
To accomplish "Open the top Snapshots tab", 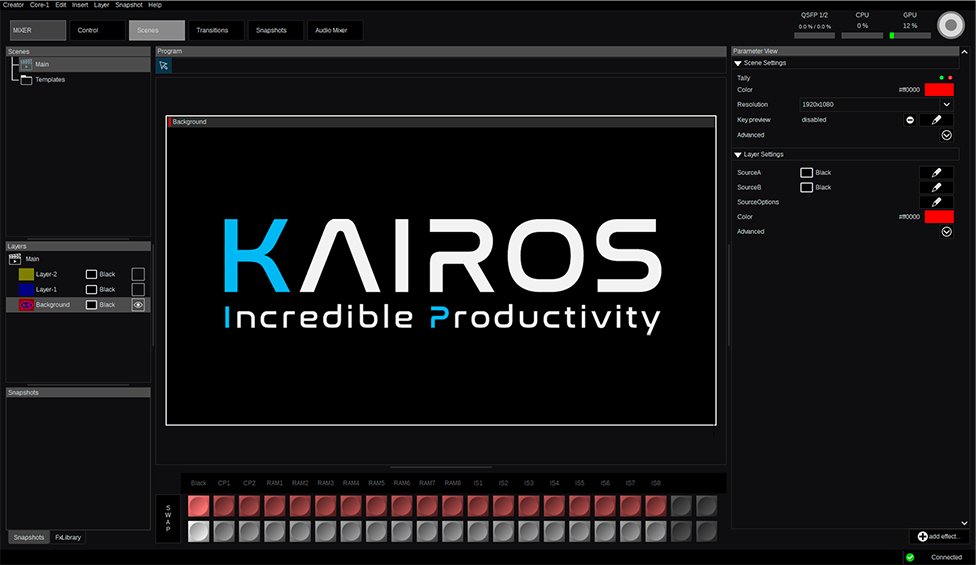I will 276,30.
